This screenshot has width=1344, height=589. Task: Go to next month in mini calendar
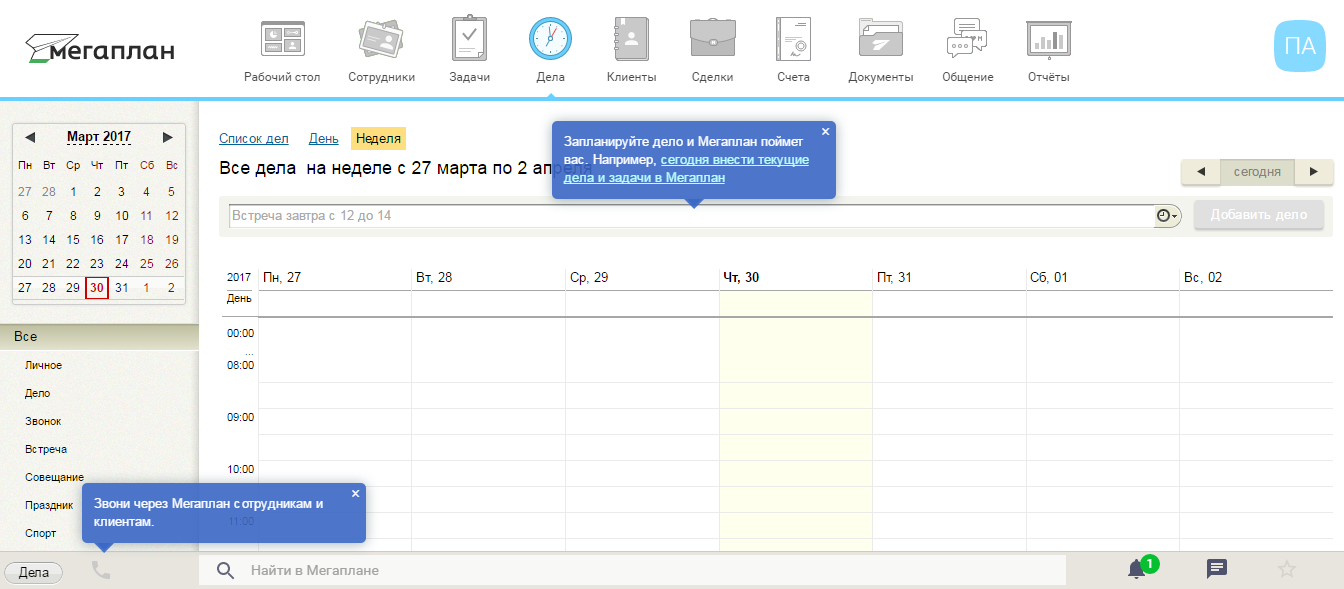[x=168, y=137]
